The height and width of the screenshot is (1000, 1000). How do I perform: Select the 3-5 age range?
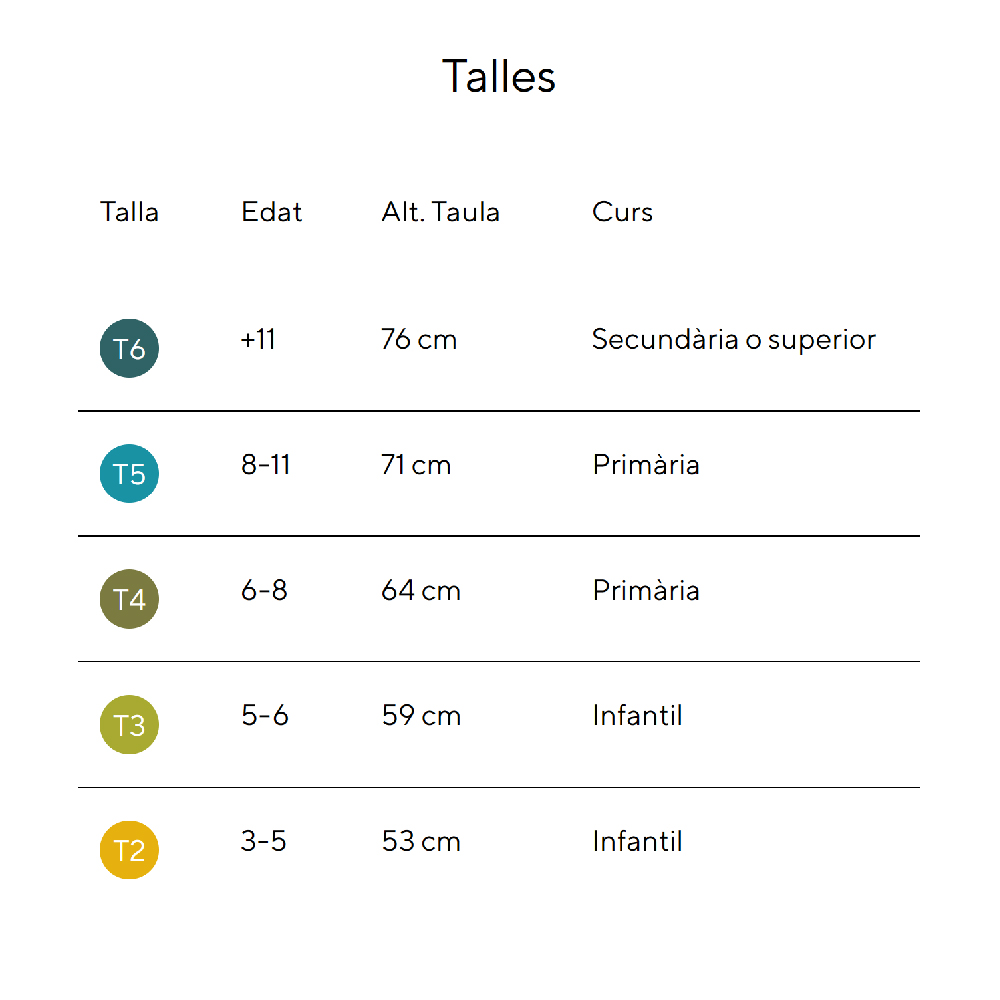click(x=263, y=842)
